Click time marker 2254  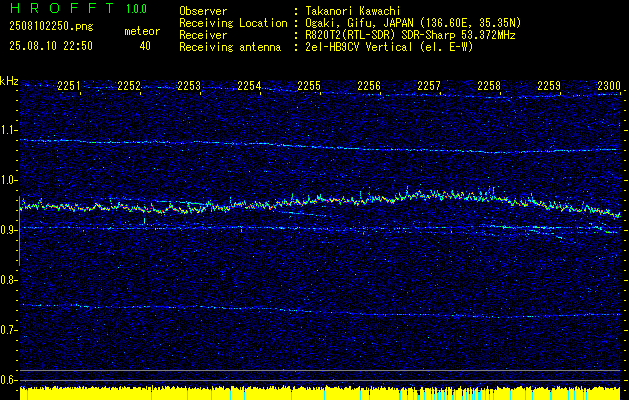(249, 85)
